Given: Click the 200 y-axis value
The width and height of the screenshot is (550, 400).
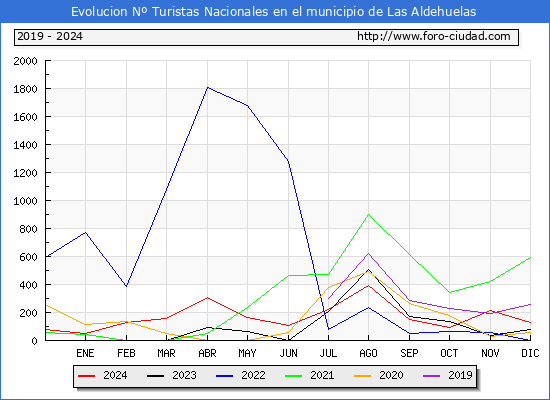Looking at the screenshot, I should click(28, 313).
